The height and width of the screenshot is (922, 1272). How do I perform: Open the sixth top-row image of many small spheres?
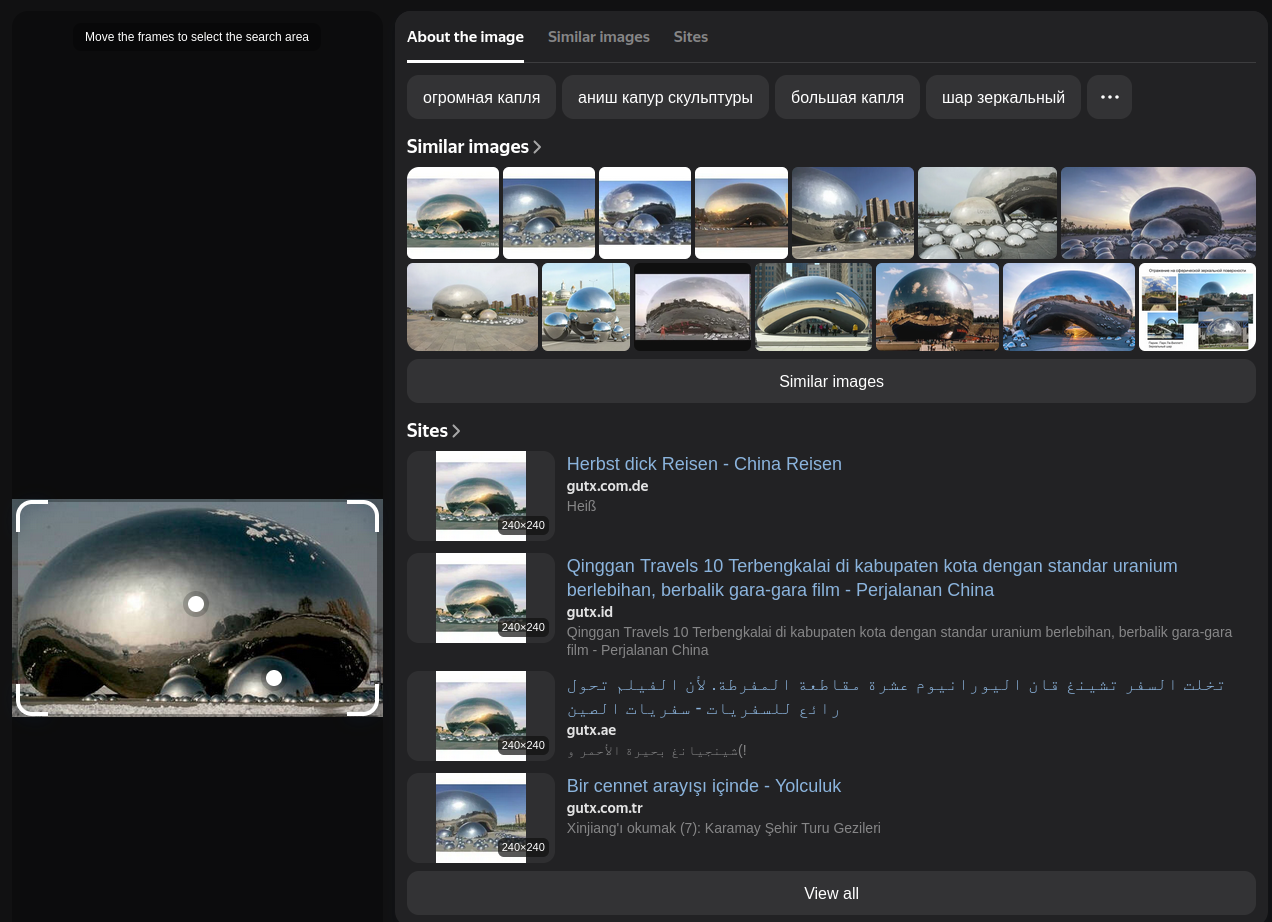pos(987,213)
